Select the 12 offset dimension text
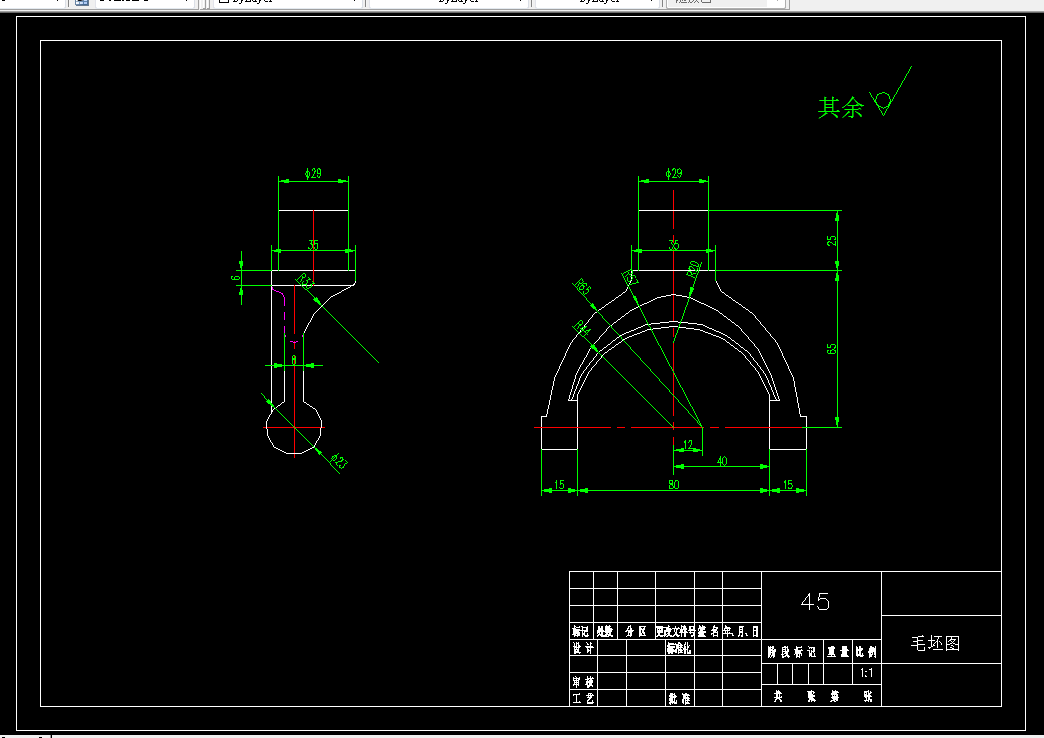This screenshot has height=738, width=1044. [x=688, y=444]
